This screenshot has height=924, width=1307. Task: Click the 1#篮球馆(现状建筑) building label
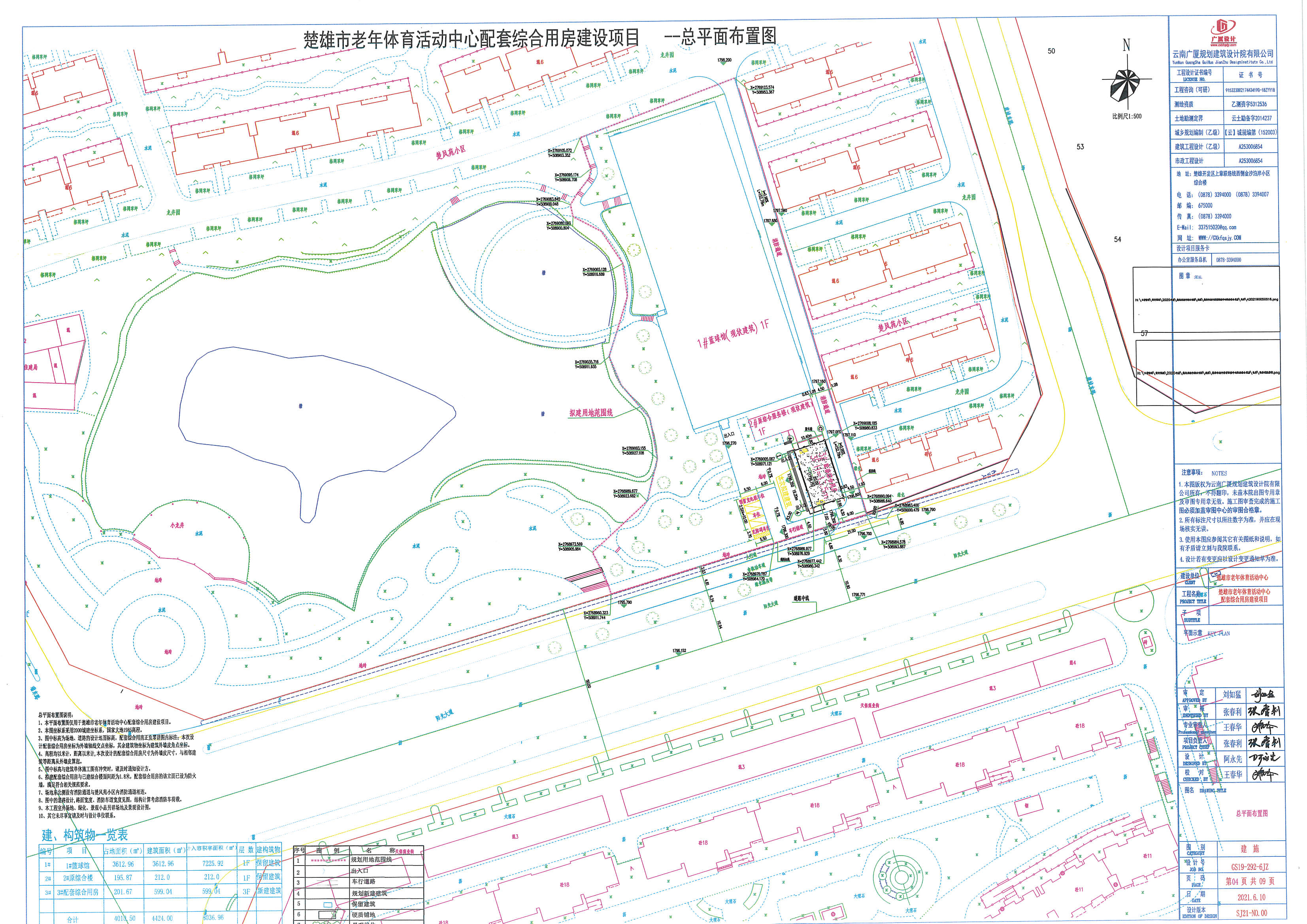(733, 334)
